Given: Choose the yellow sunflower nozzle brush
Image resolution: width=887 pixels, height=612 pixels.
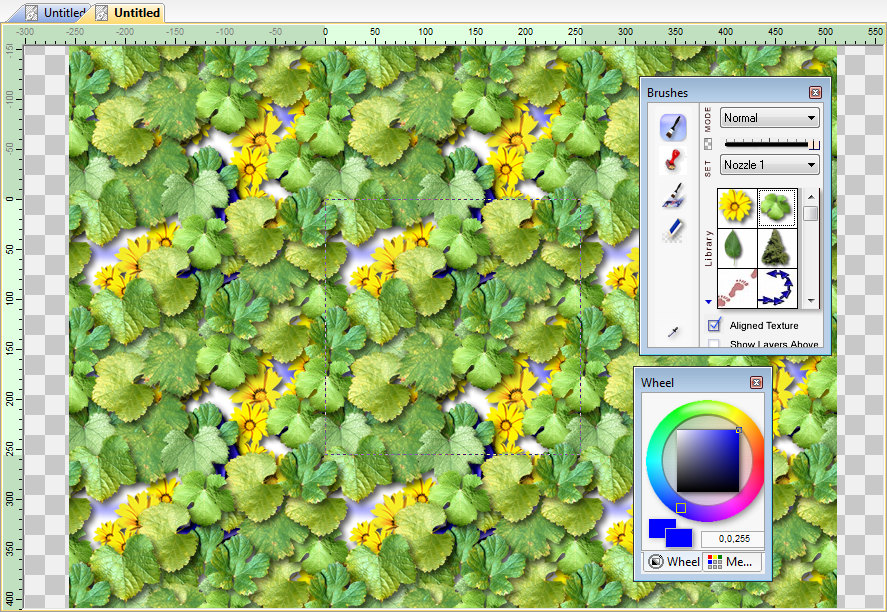Looking at the screenshot, I should coord(737,208).
